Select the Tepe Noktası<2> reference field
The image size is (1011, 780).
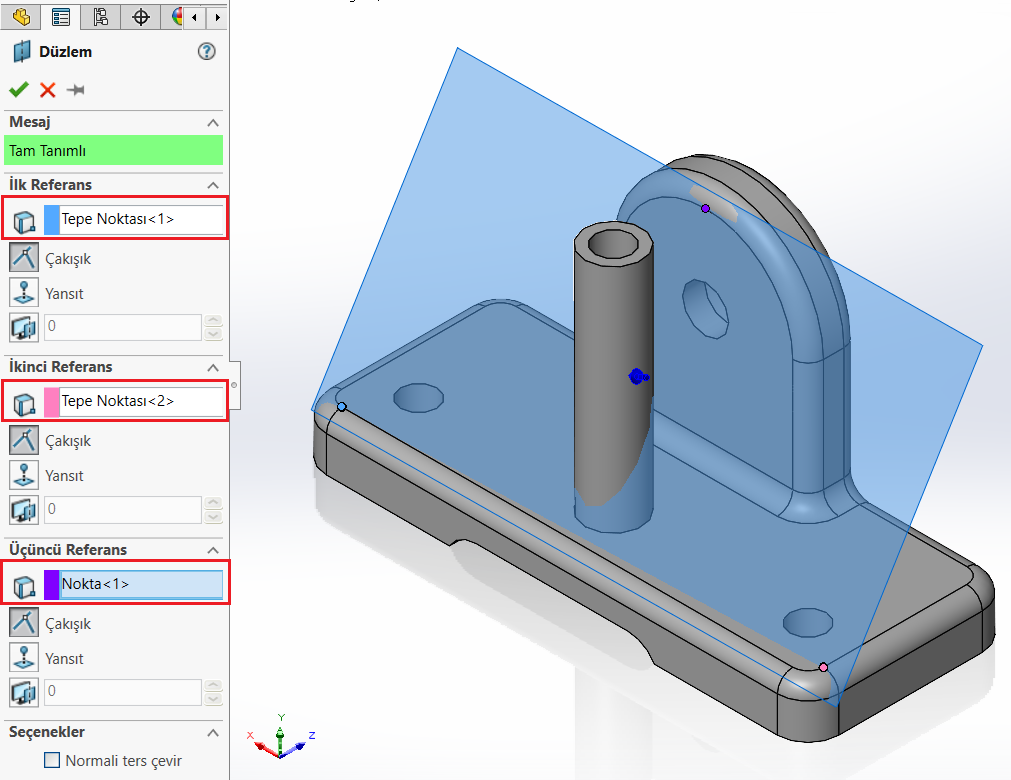coord(140,401)
